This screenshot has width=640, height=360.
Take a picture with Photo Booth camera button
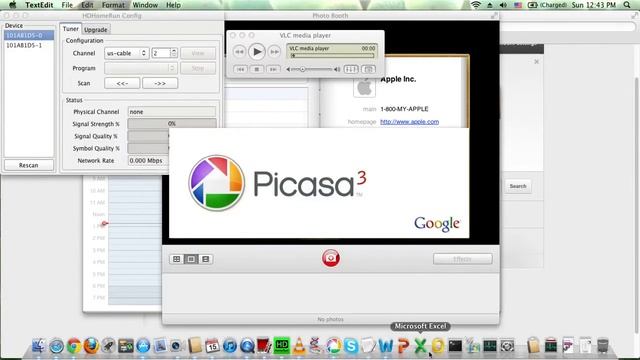(331, 258)
